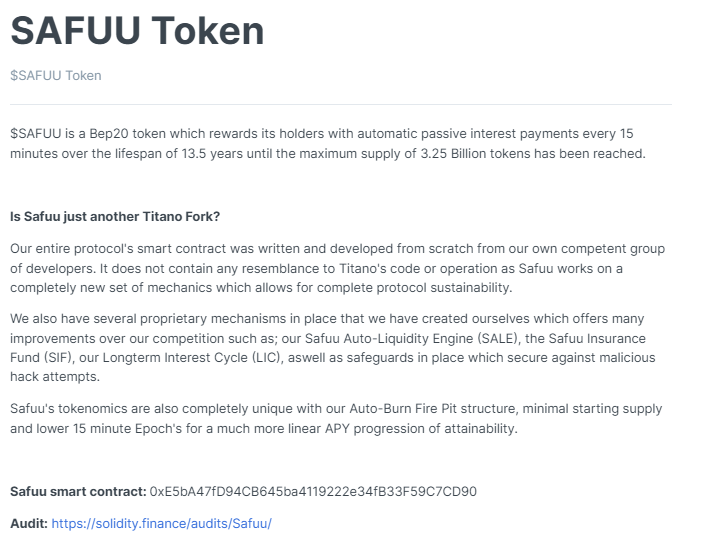
Task: Click the SAFUU Token main heading
Action: tap(137, 30)
